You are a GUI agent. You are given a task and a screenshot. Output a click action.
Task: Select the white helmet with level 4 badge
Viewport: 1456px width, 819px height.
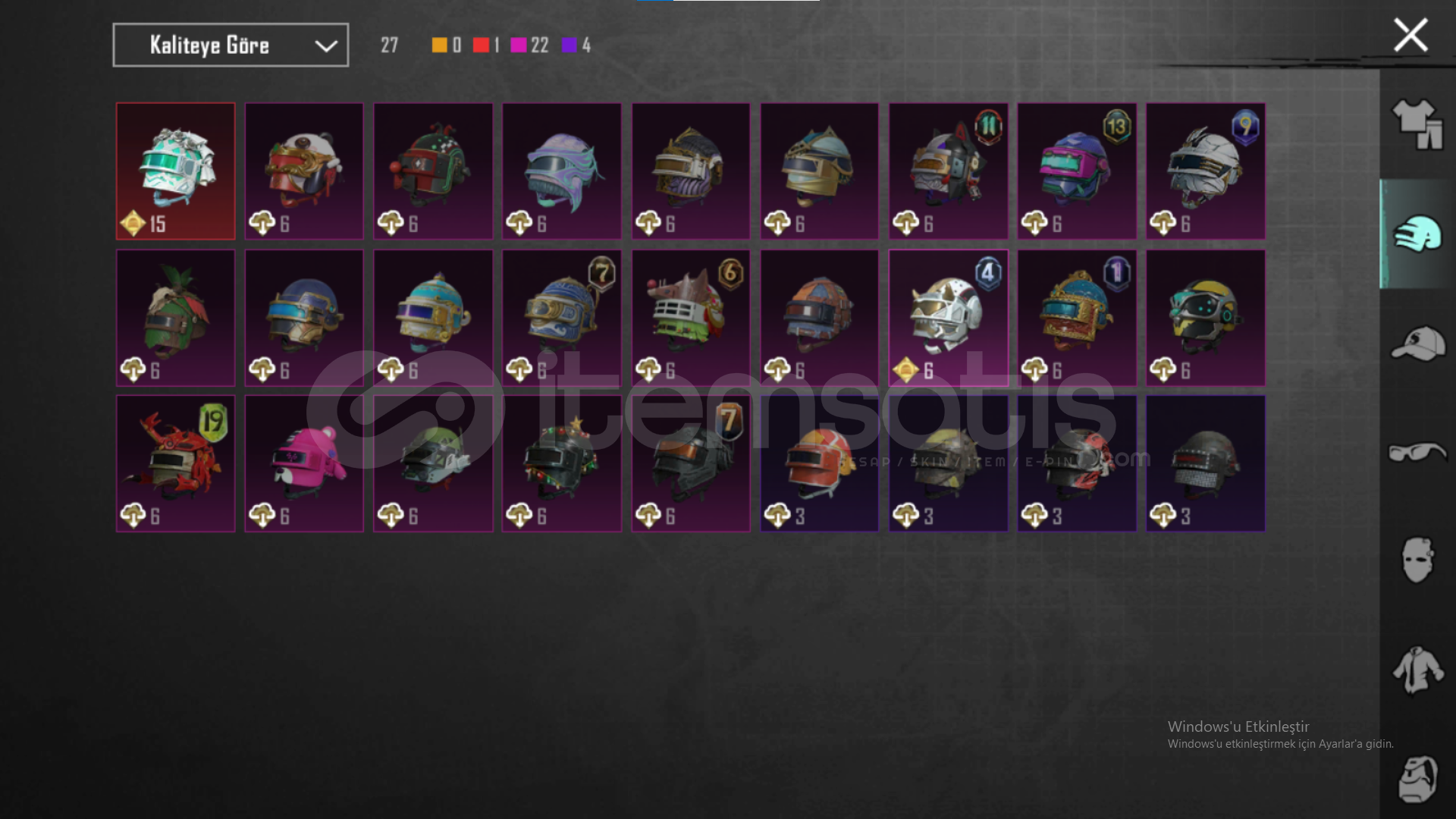point(949,318)
